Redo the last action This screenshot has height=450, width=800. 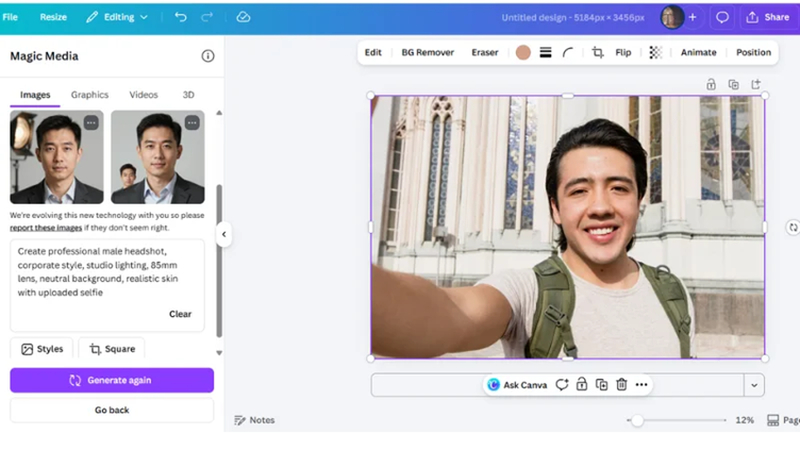click(x=207, y=17)
